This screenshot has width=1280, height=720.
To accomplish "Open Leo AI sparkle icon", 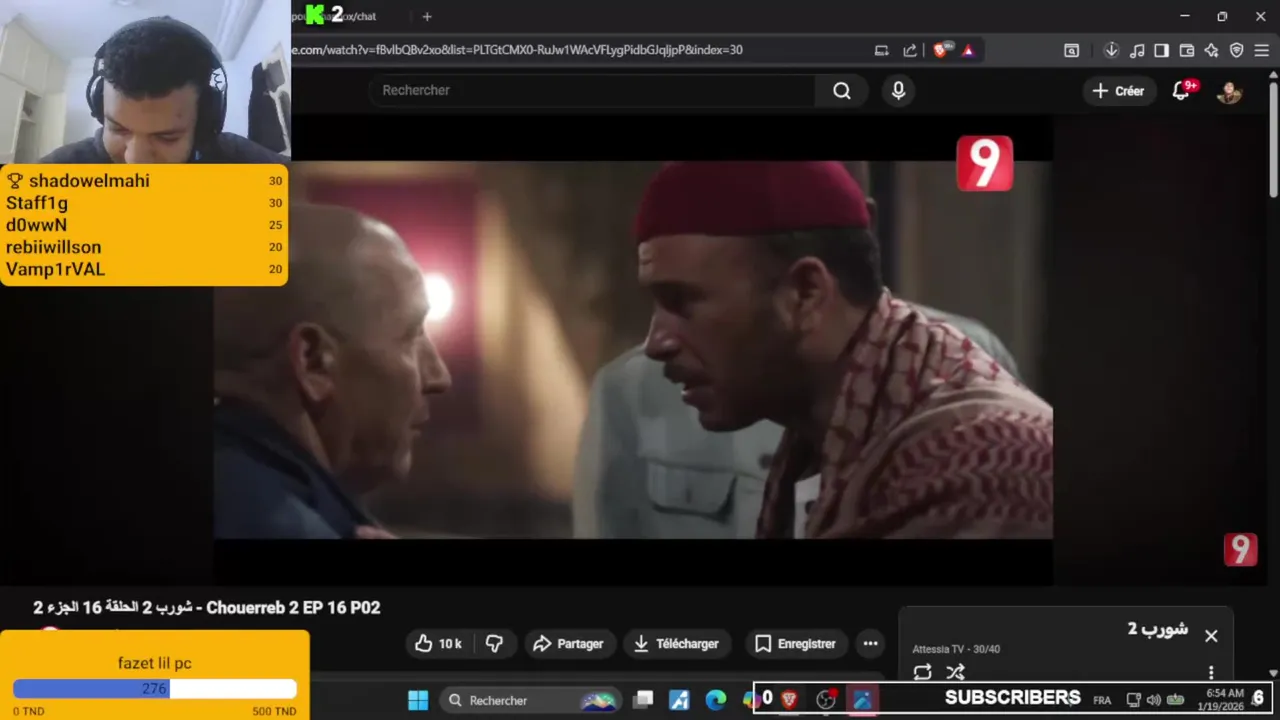I will click(x=1211, y=50).
